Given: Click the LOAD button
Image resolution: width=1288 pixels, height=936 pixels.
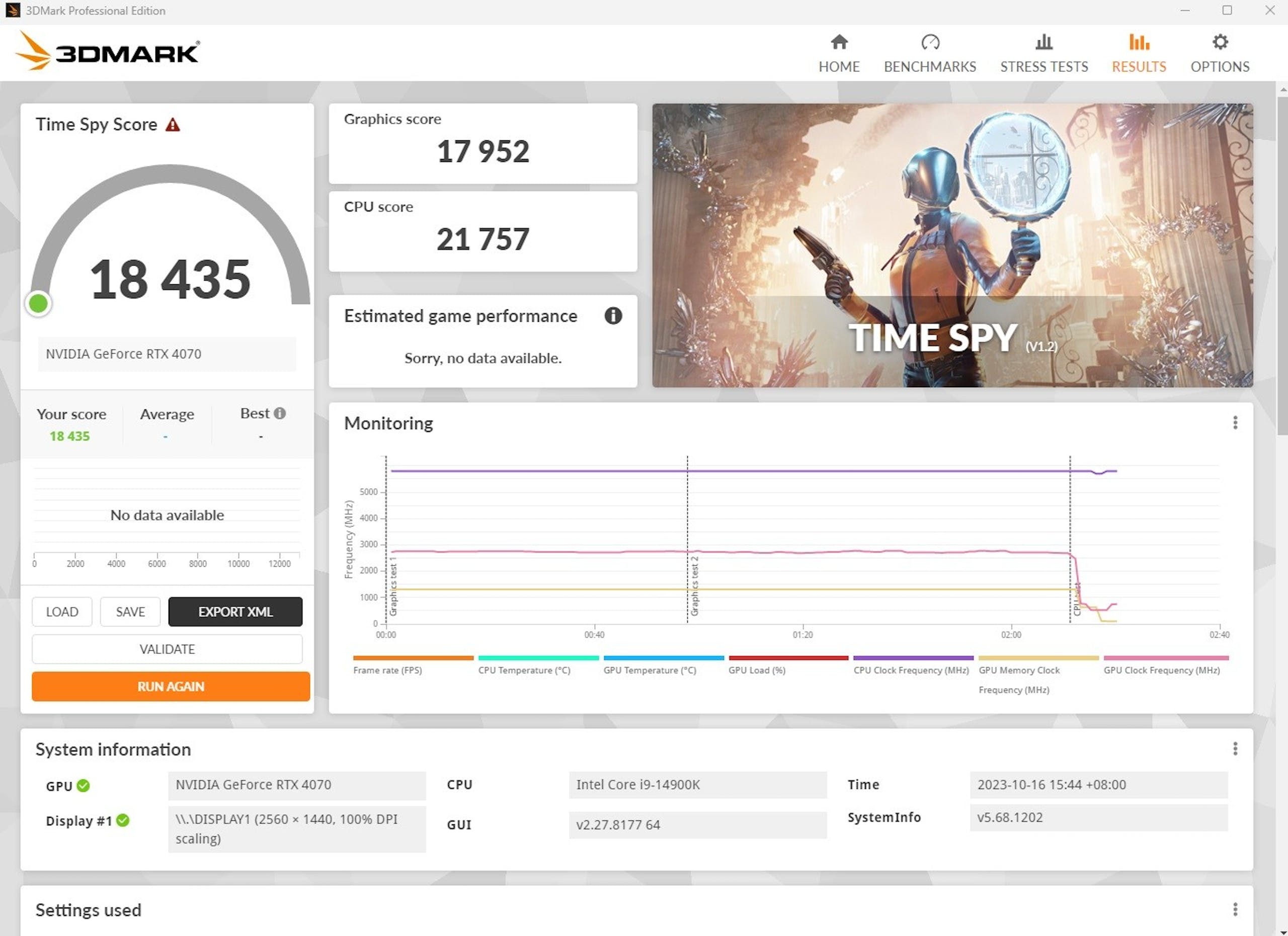Looking at the screenshot, I should (x=62, y=611).
